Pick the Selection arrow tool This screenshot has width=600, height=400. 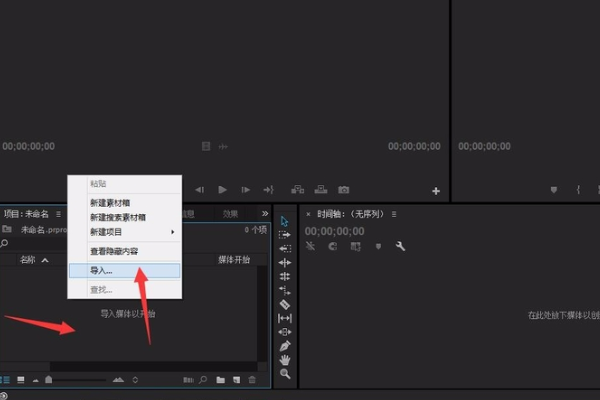(285, 221)
